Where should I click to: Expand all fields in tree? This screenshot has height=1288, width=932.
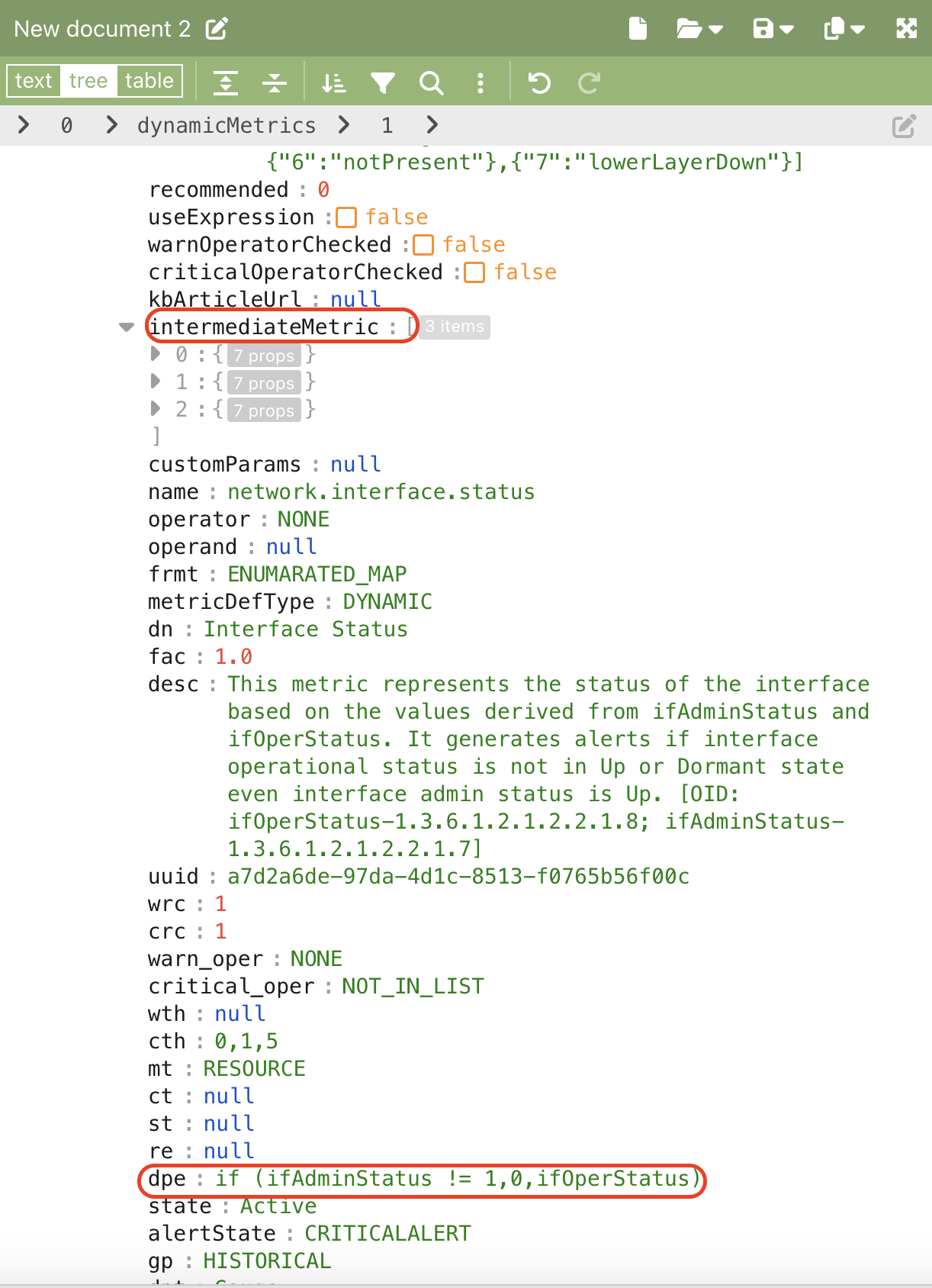(226, 82)
